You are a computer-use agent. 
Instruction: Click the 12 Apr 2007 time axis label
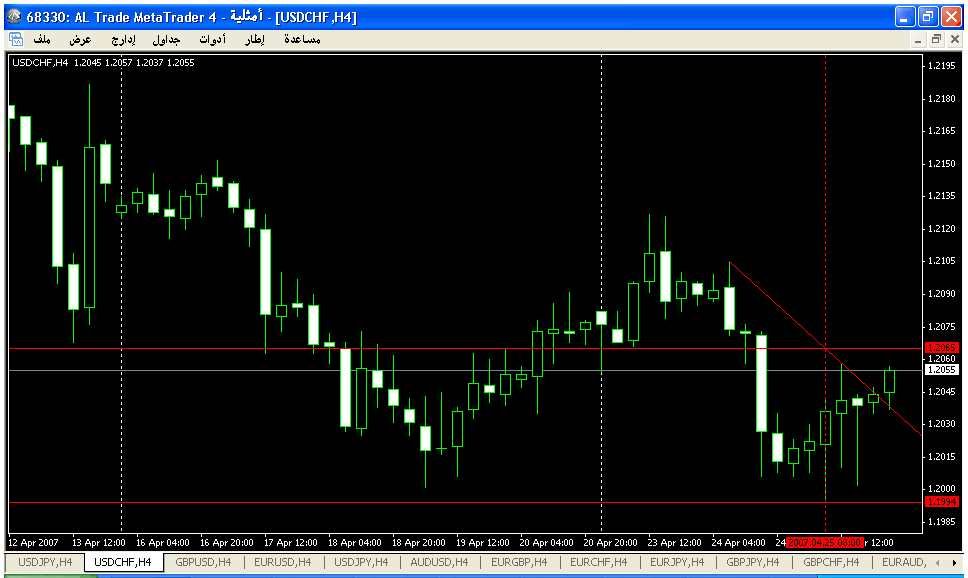coord(33,543)
